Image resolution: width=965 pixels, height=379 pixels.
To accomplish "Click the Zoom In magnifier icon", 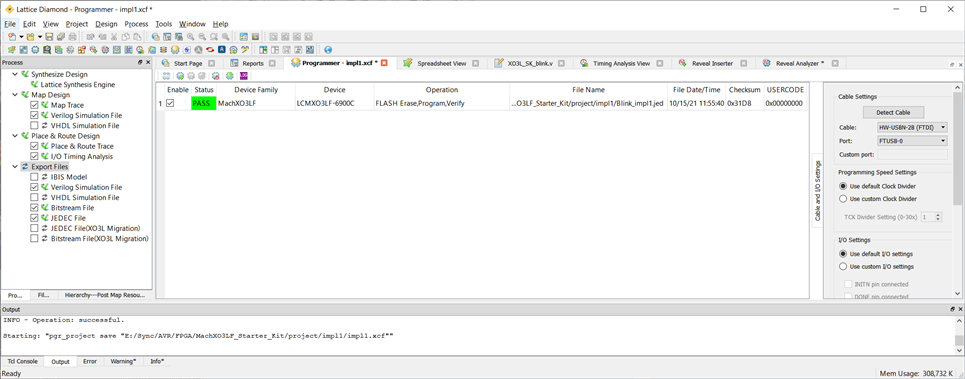I will tap(191, 37).
